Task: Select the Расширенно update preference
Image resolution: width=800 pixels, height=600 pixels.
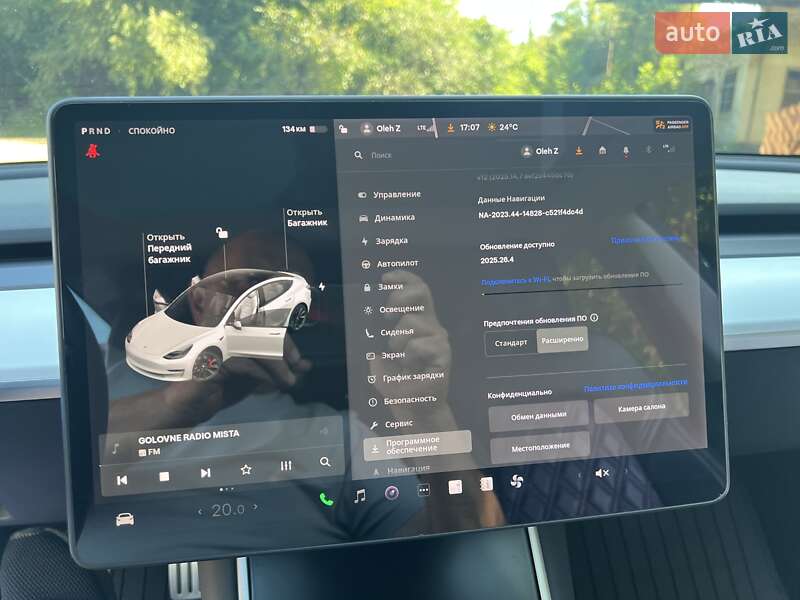Action: (x=562, y=341)
